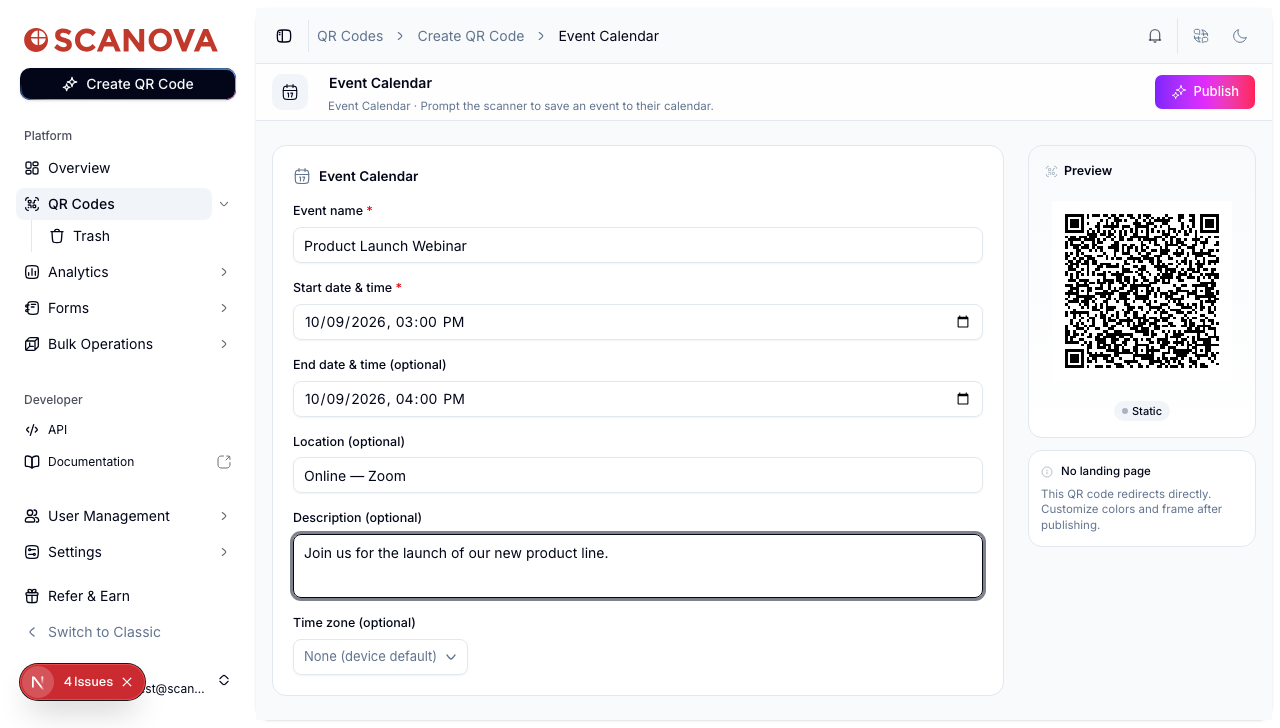The height and width of the screenshot is (728, 1280).
Task: Open the notifications bell
Action: [1155, 36]
